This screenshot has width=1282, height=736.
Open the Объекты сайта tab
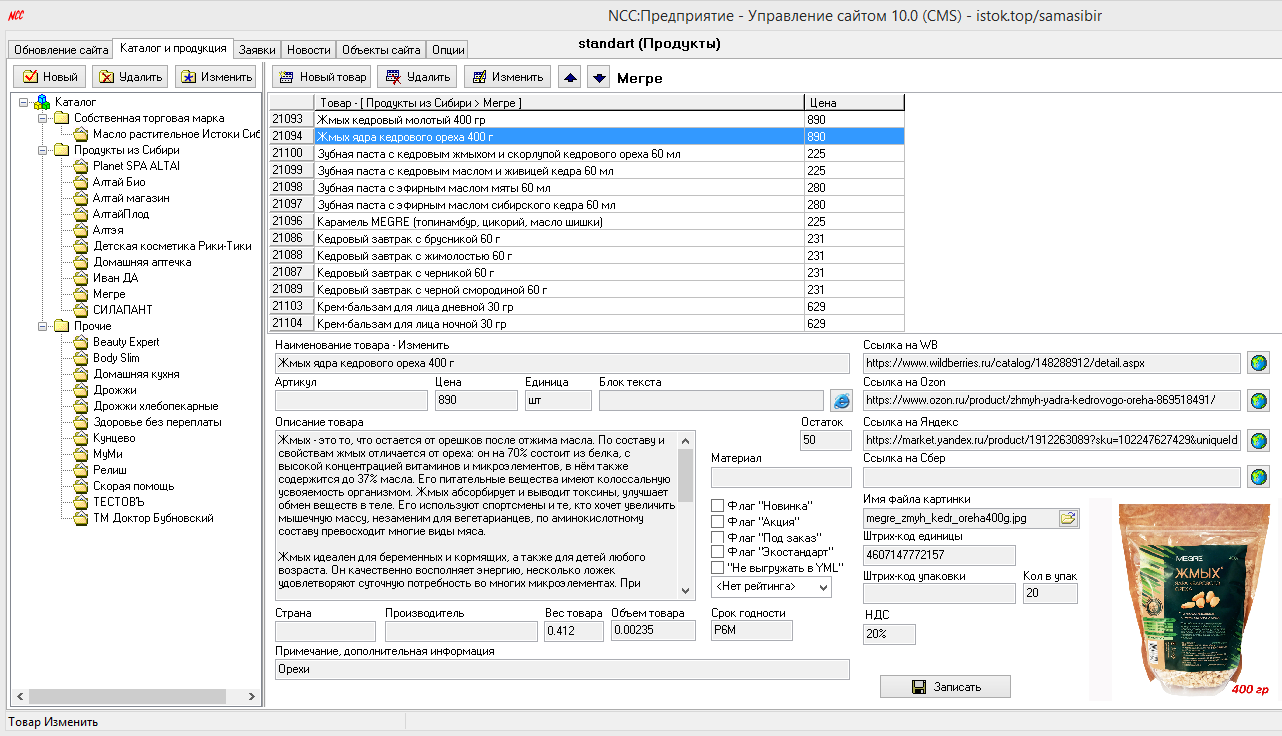381,49
